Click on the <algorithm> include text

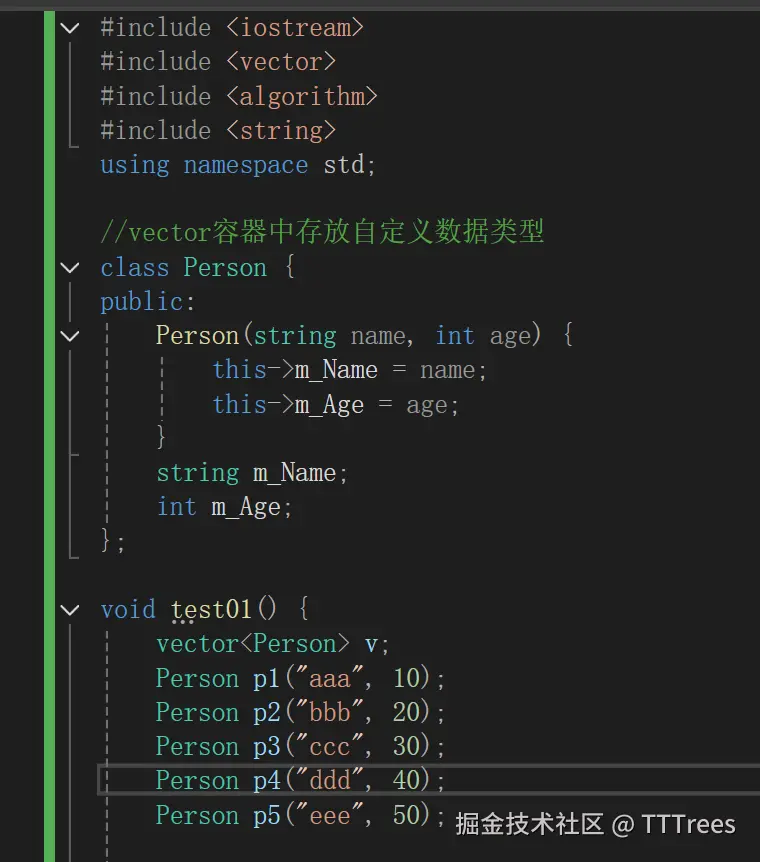click(302, 96)
